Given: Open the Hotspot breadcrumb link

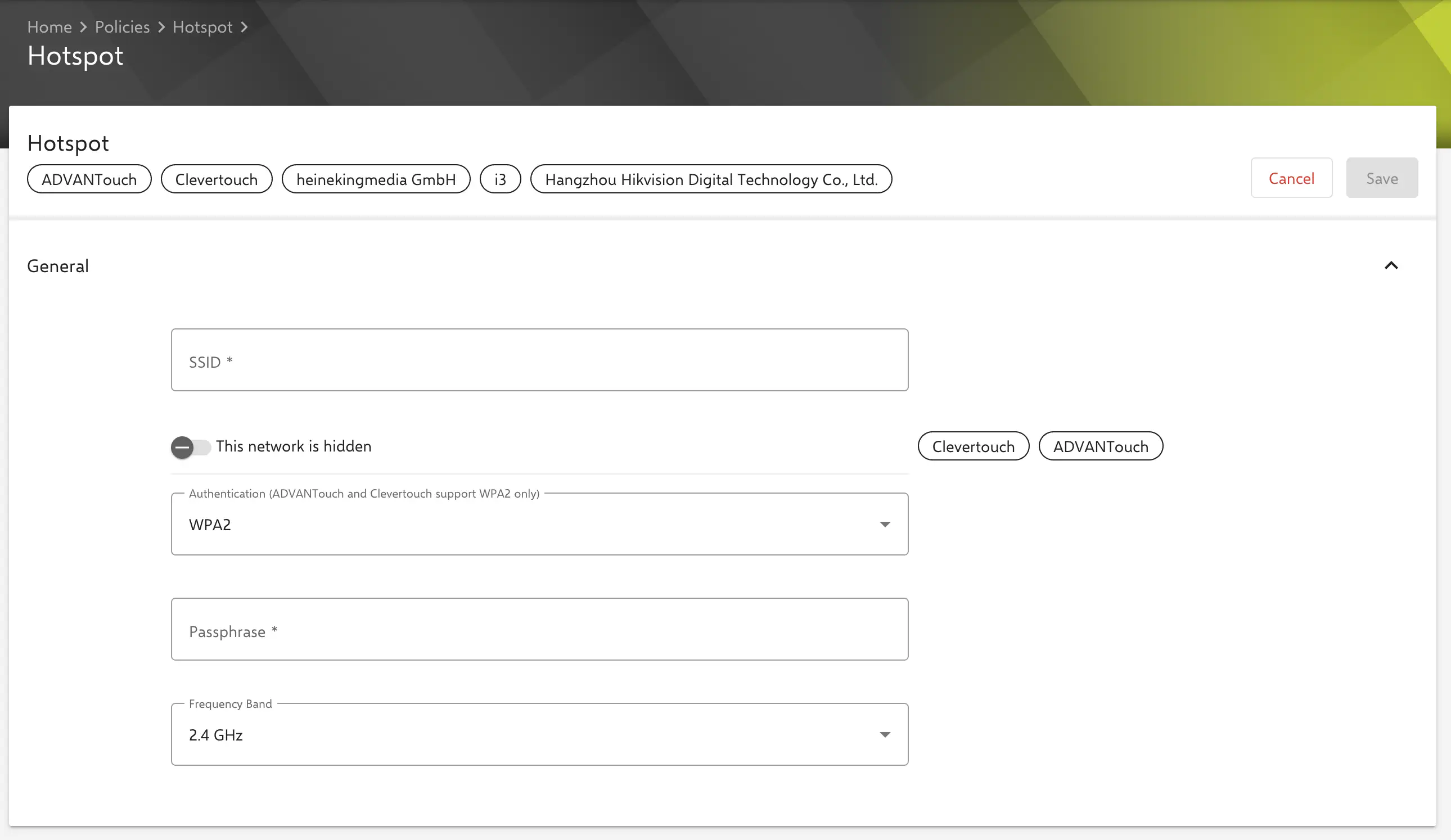Looking at the screenshot, I should 202,27.
